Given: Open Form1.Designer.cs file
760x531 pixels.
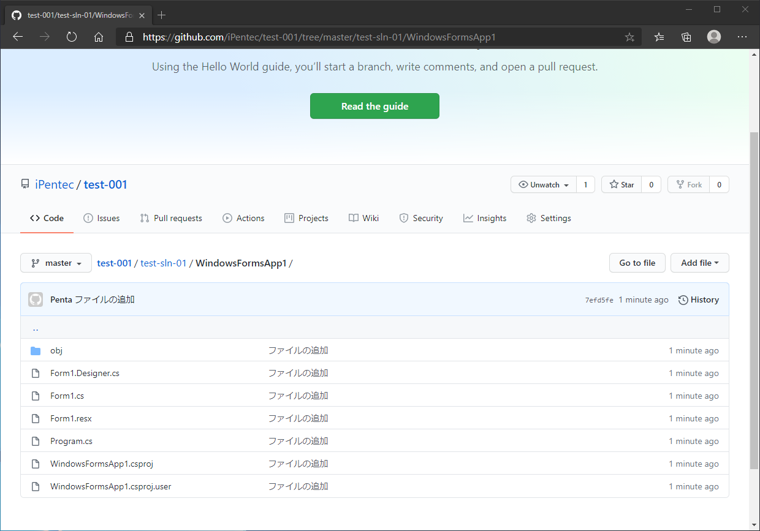Looking at the screenshot, I should 85,373.
